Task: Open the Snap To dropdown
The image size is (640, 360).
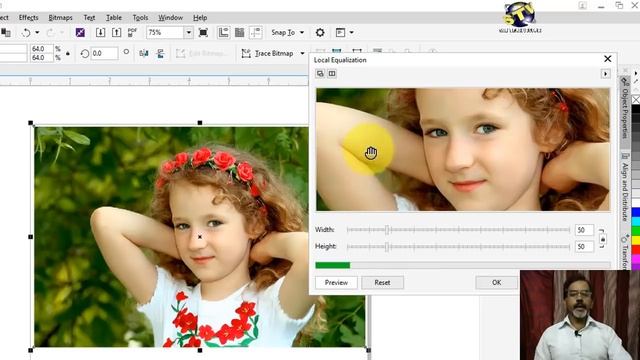Action: point(287,33)
